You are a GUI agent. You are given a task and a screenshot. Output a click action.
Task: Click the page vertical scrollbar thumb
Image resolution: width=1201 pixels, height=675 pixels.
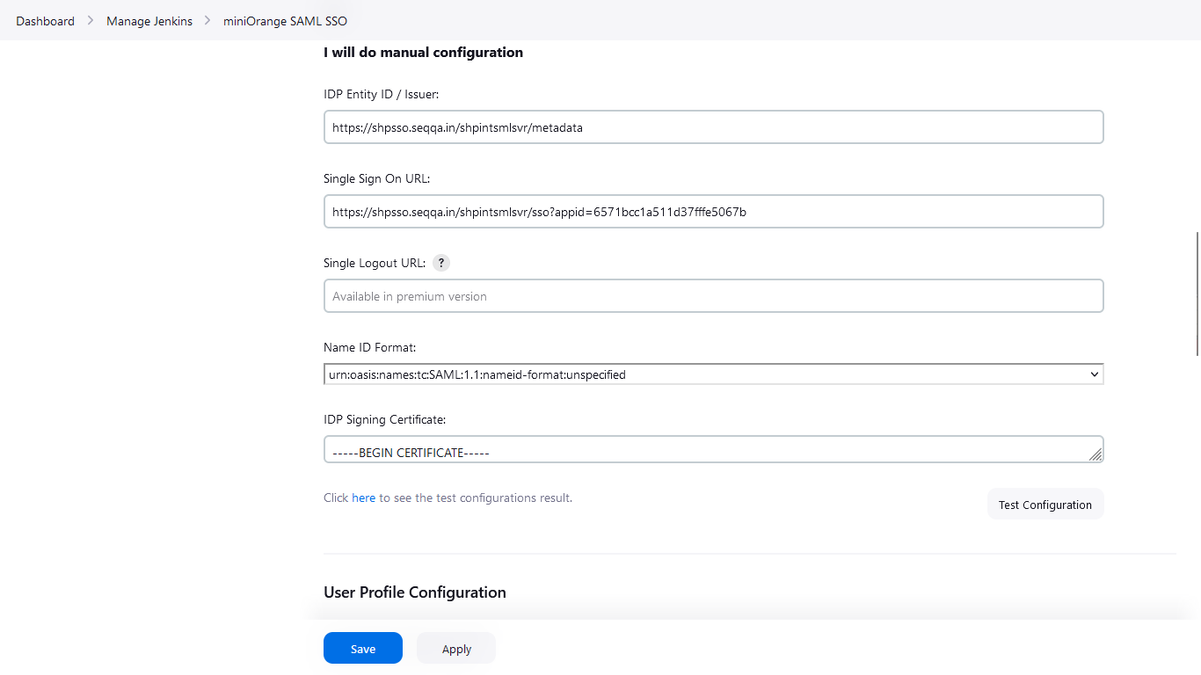click(x=1196, y=293)
